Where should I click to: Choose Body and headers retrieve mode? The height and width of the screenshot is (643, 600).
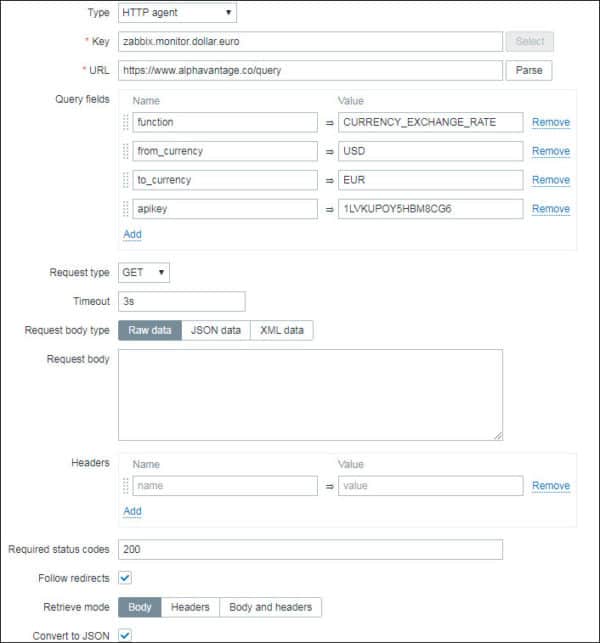point(270,607)
